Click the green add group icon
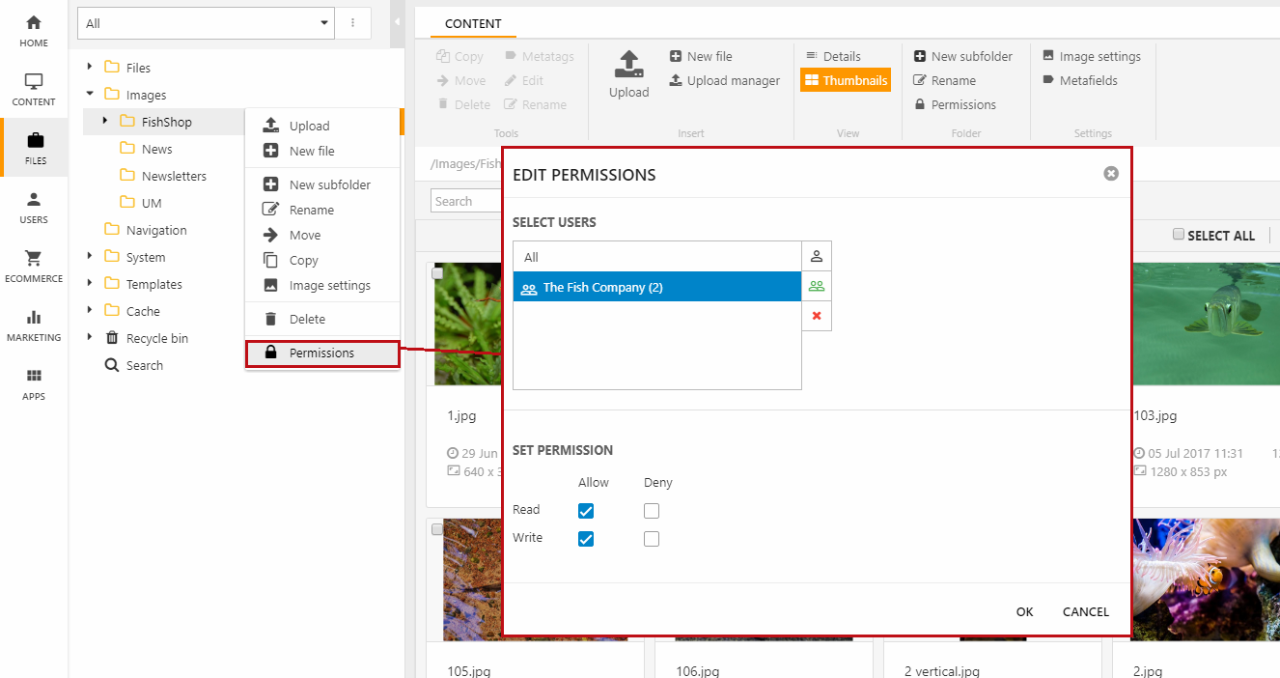 pyautogui.click(x=816, y=286)
